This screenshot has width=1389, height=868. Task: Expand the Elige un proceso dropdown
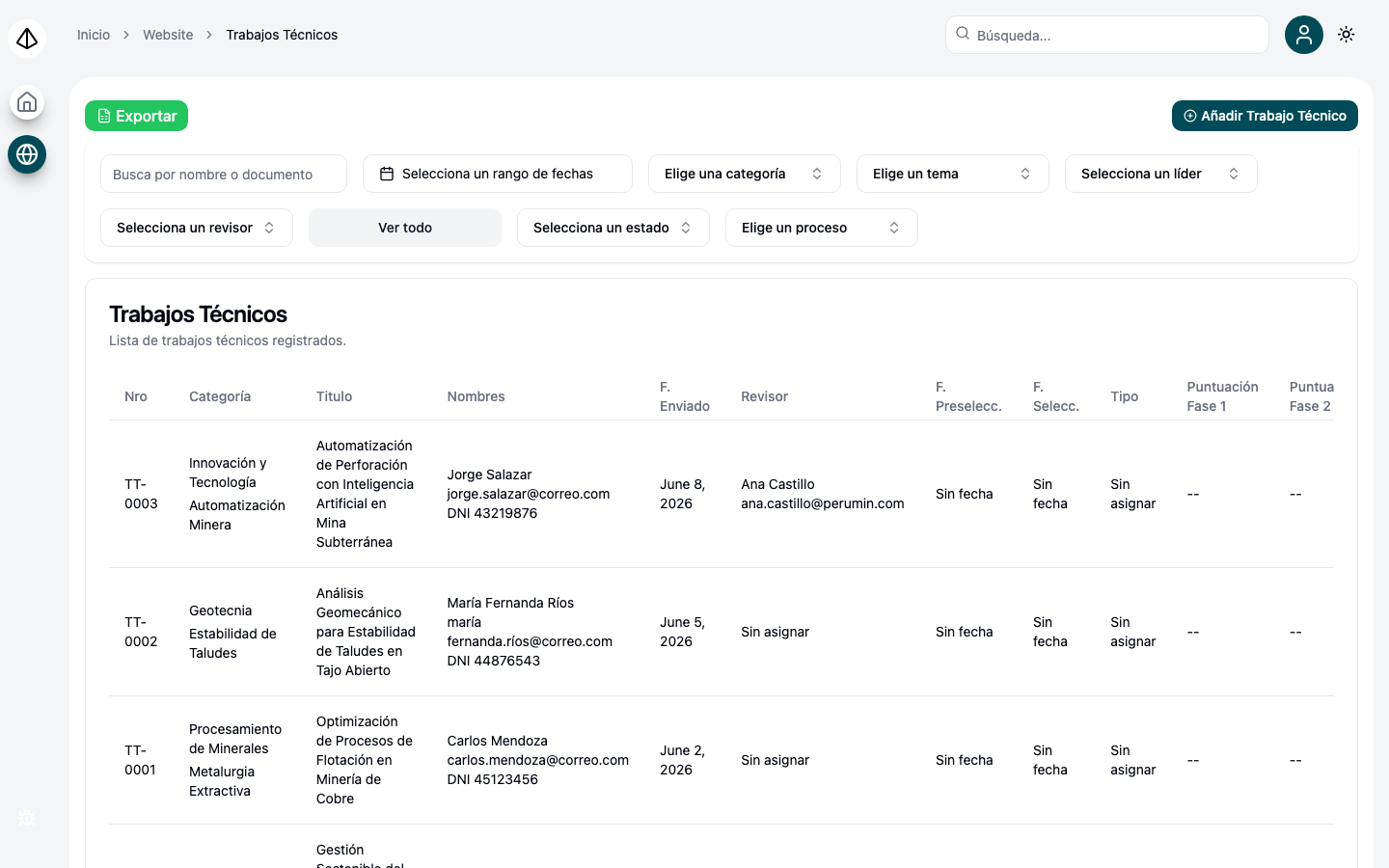point(822,228)
